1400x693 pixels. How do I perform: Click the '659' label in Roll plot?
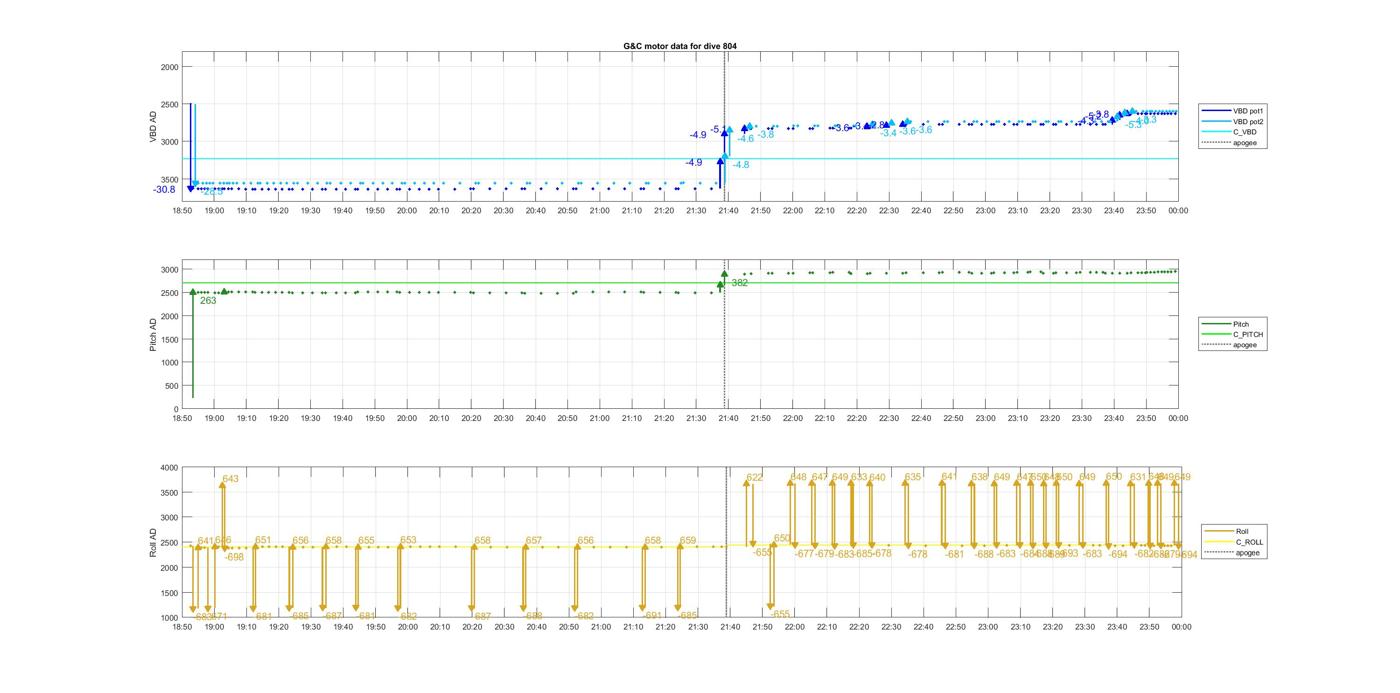point(688,540)
